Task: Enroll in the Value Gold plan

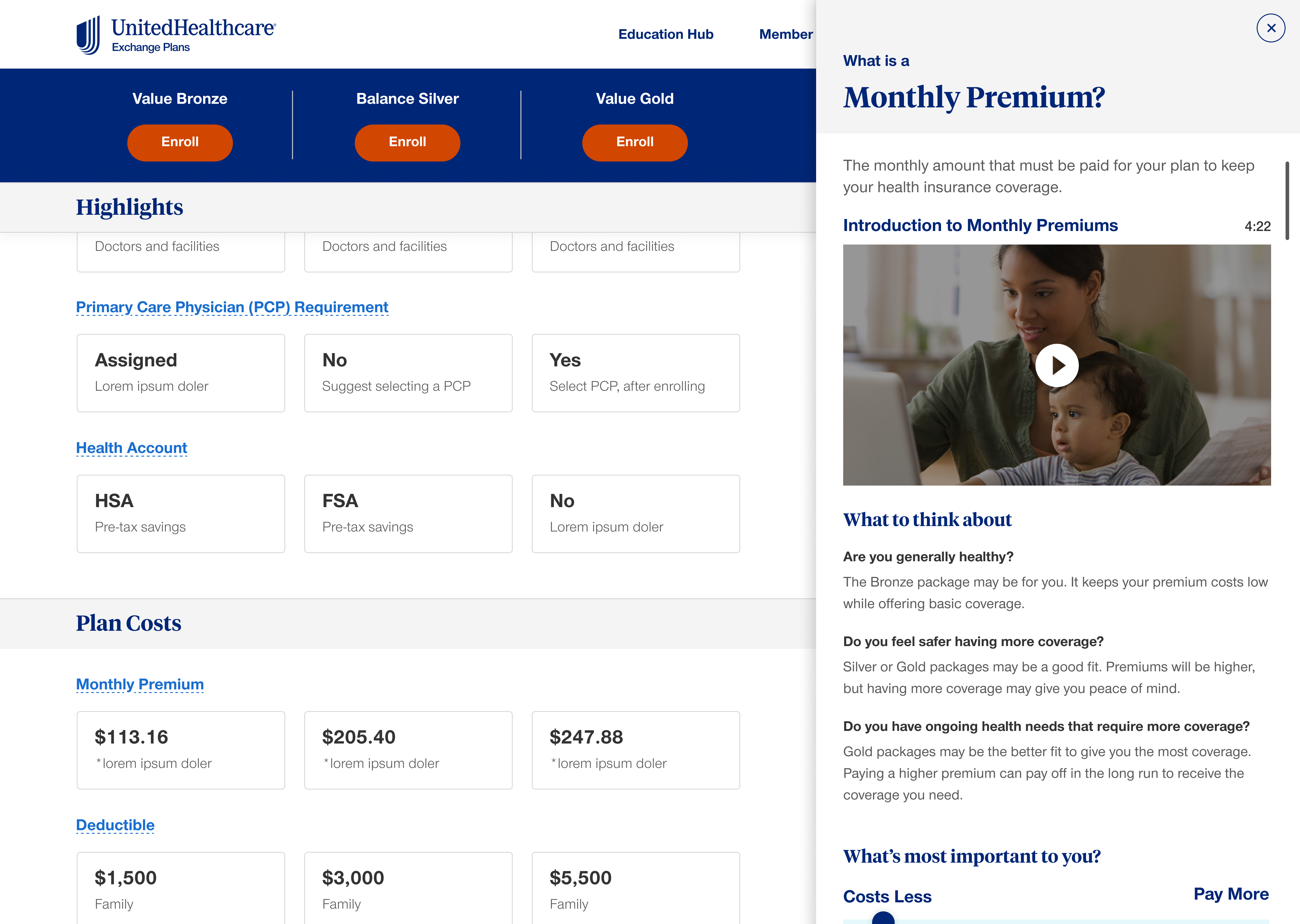Action: [635, 142]
